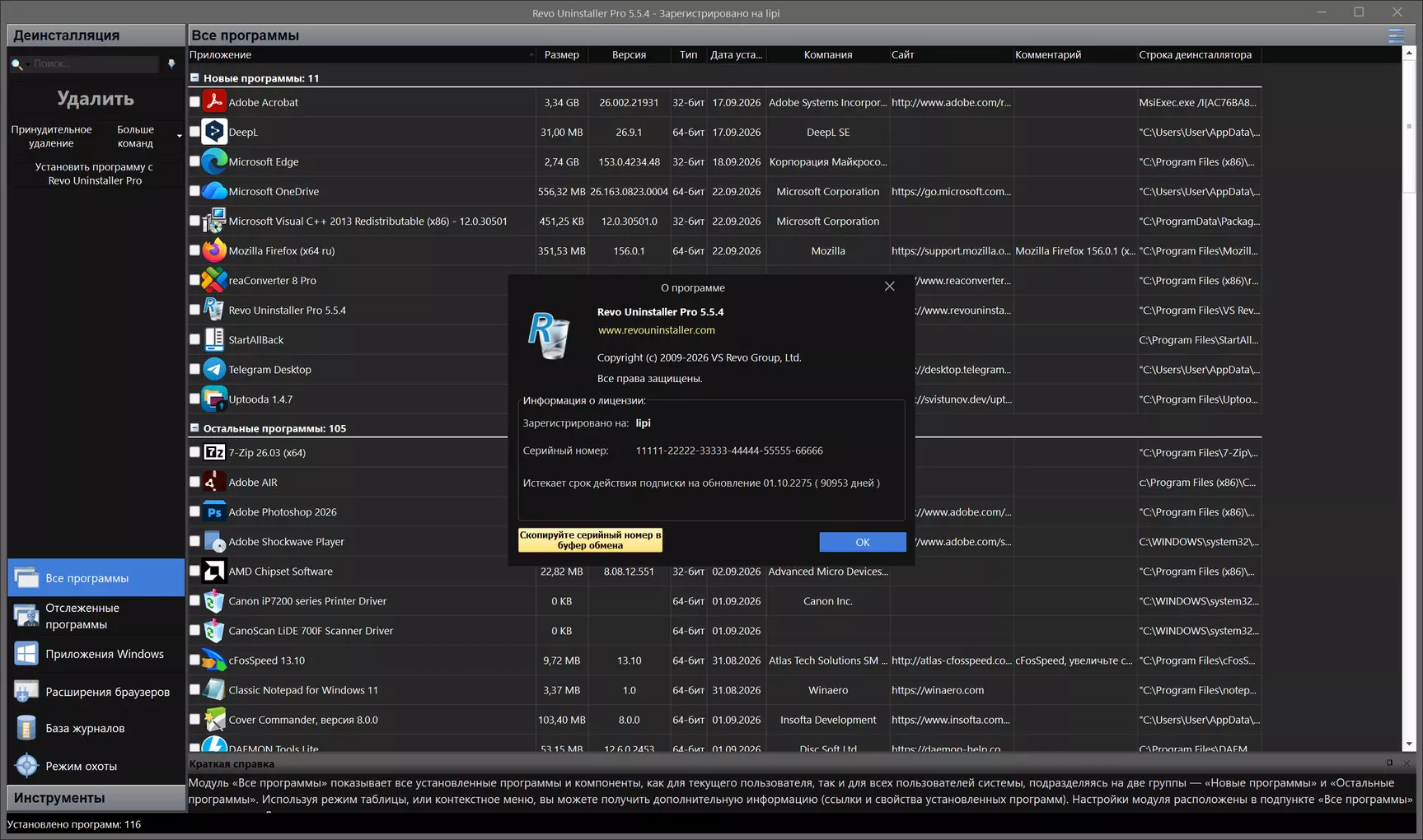
Task: Click the AMD Chipset Software icon
Action: 214,571
